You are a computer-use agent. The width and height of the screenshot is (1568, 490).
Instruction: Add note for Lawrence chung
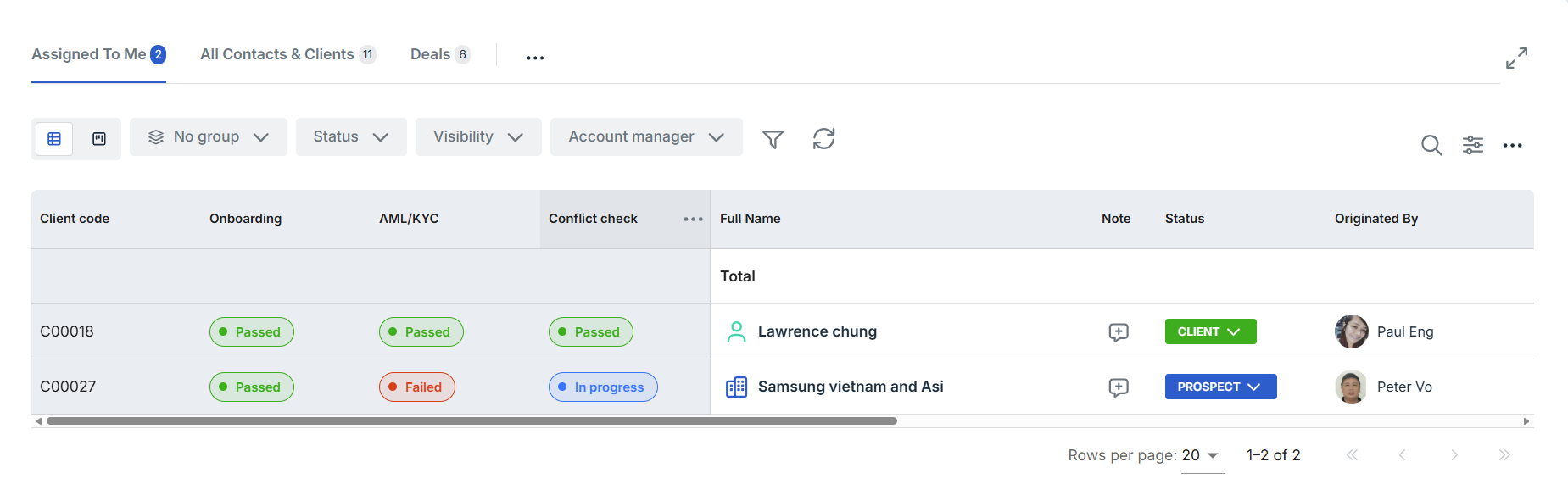[1119, 332]
